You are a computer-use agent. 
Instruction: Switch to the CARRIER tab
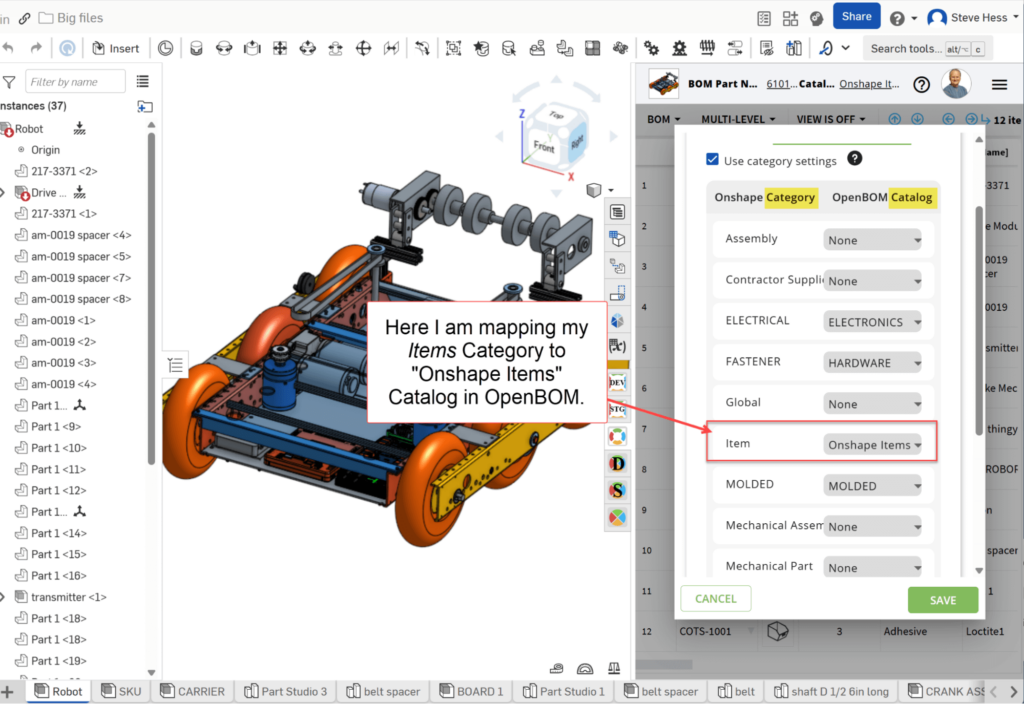coord(193,691)
